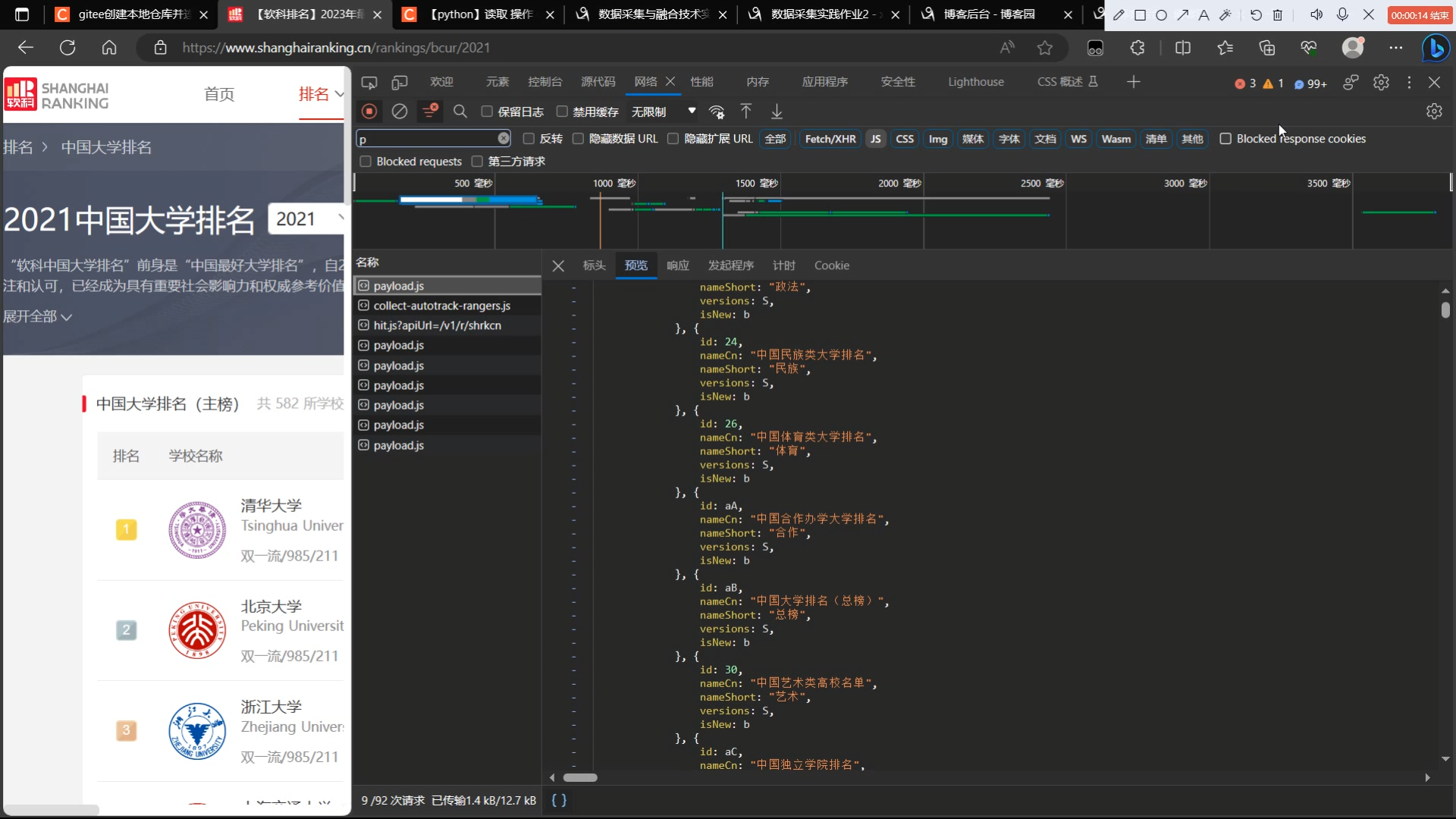This screenshot has width=1456, height=819.
Task: Open network search magnifier
Action: pos(460,111)
